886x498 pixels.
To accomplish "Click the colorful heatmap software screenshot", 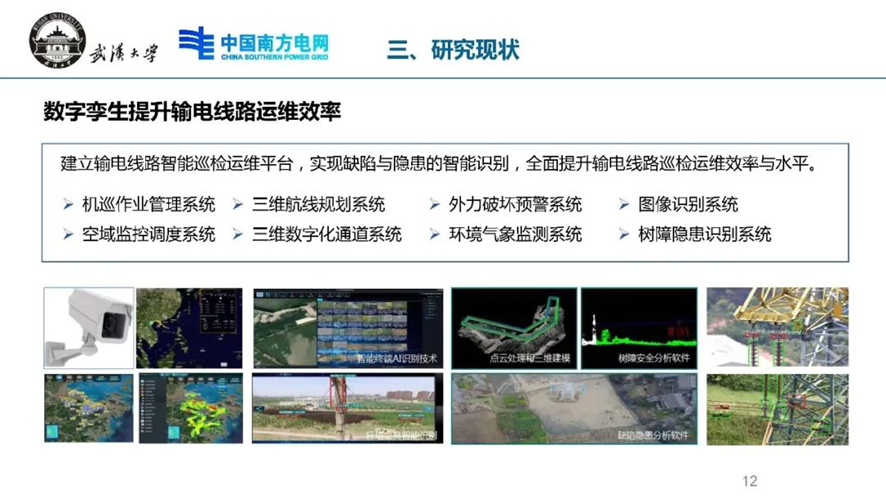I will click(190, 408).
